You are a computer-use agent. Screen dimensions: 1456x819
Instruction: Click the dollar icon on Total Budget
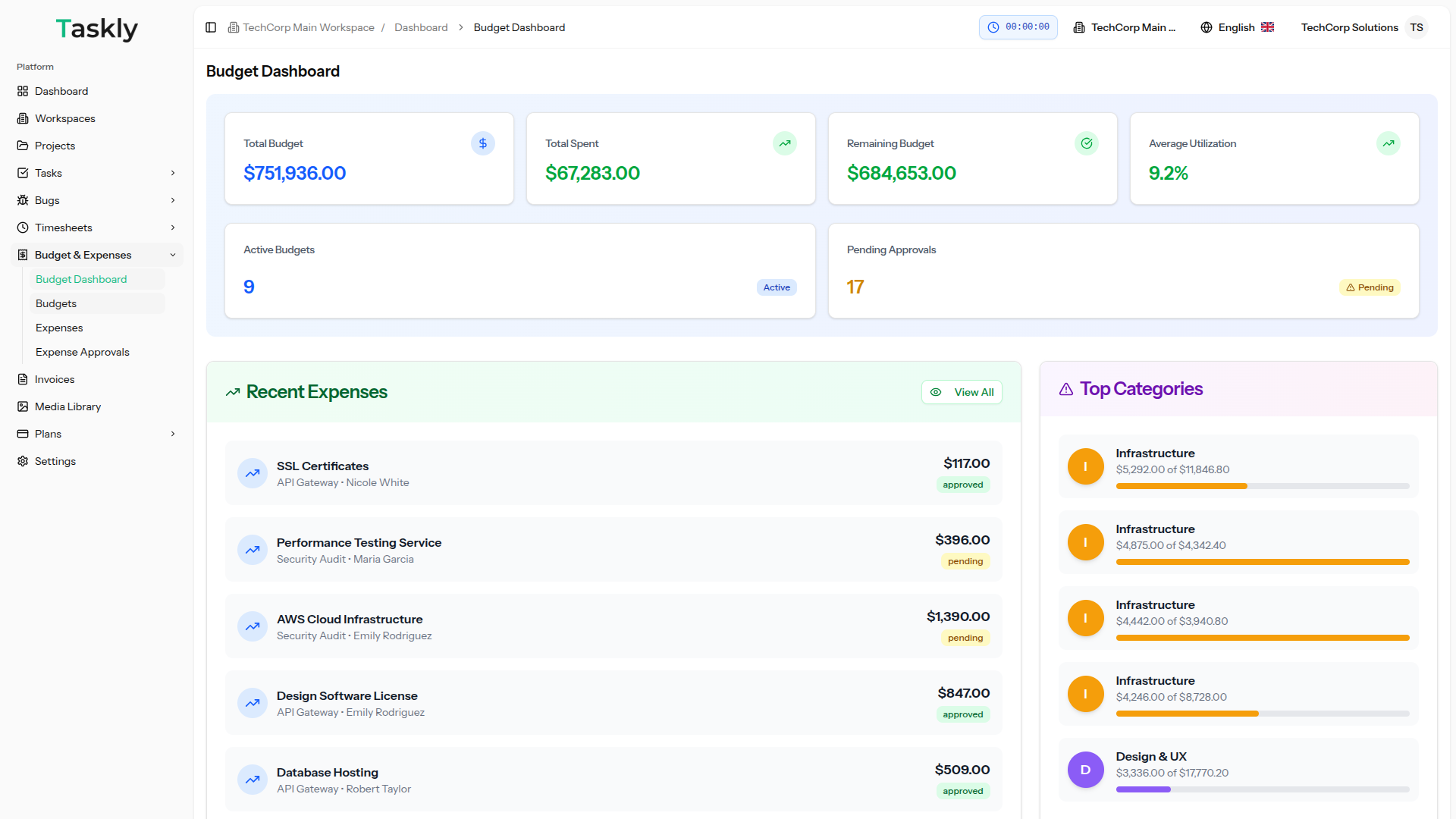[482, 143]
